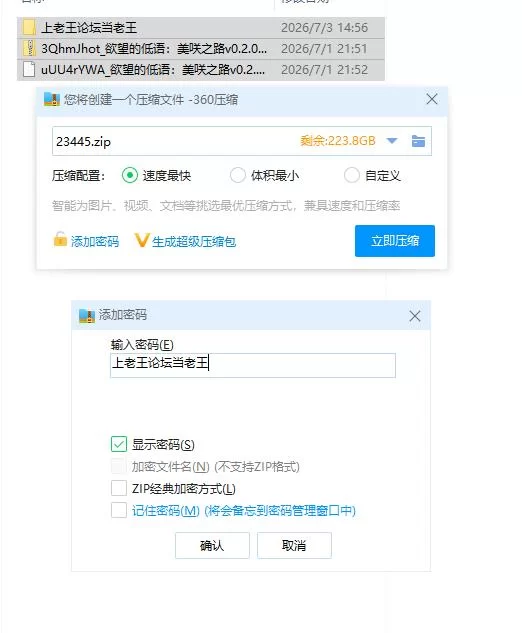The image size is (522, 633).
Task: Select the 速度最快 compression option
Action: coord(130,175)
